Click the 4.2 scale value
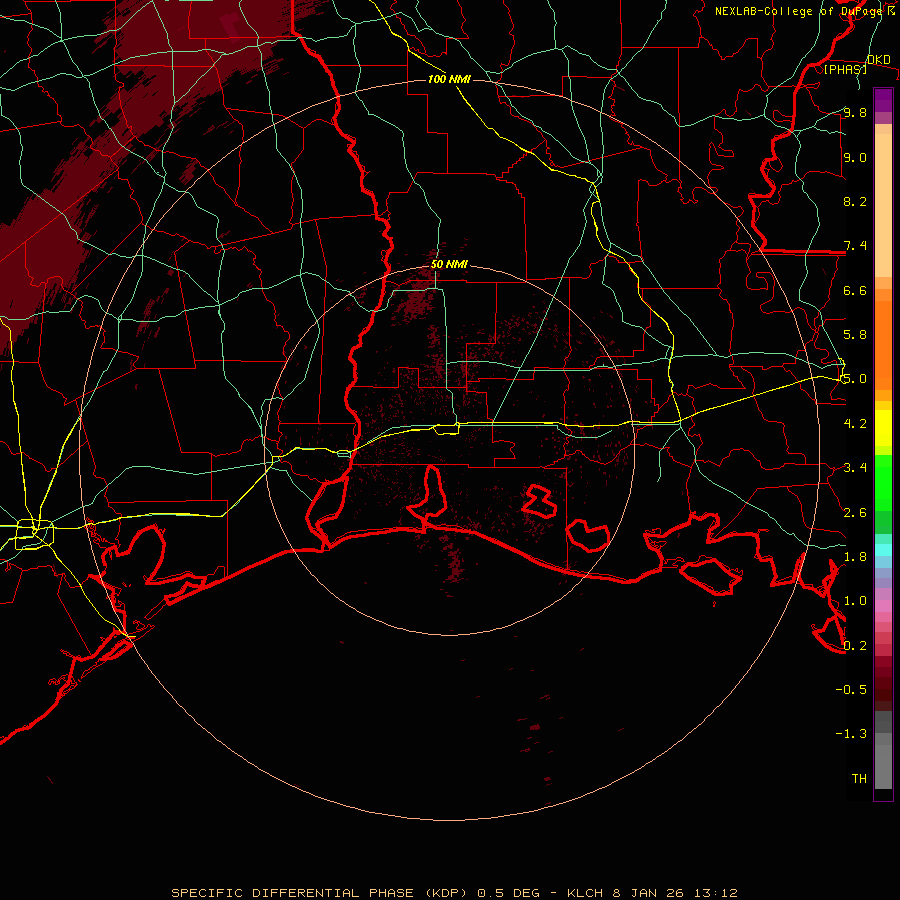 (855, 424)
